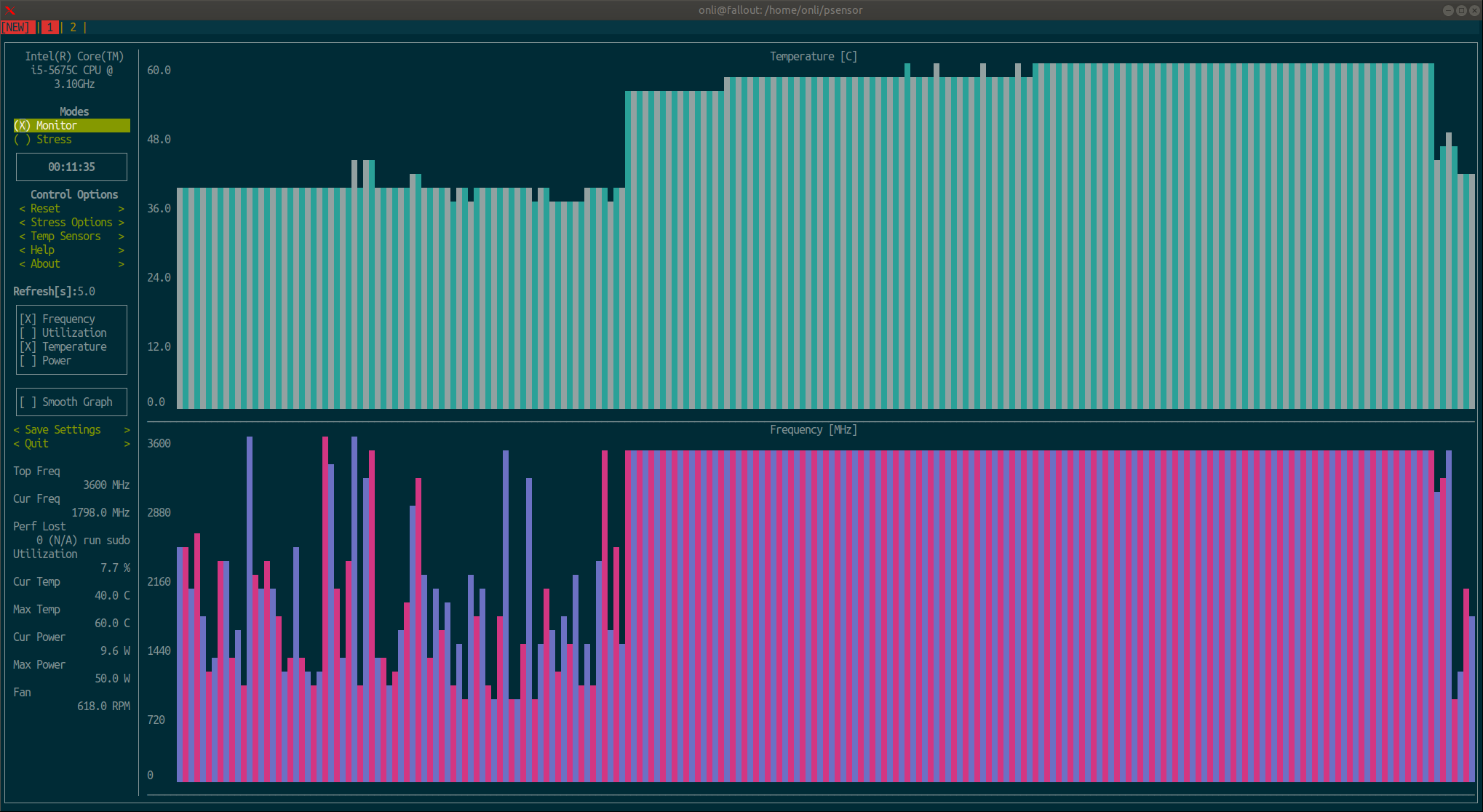Click the Modes heading
The image size is (1483, 812).
[x=74, y=111]
